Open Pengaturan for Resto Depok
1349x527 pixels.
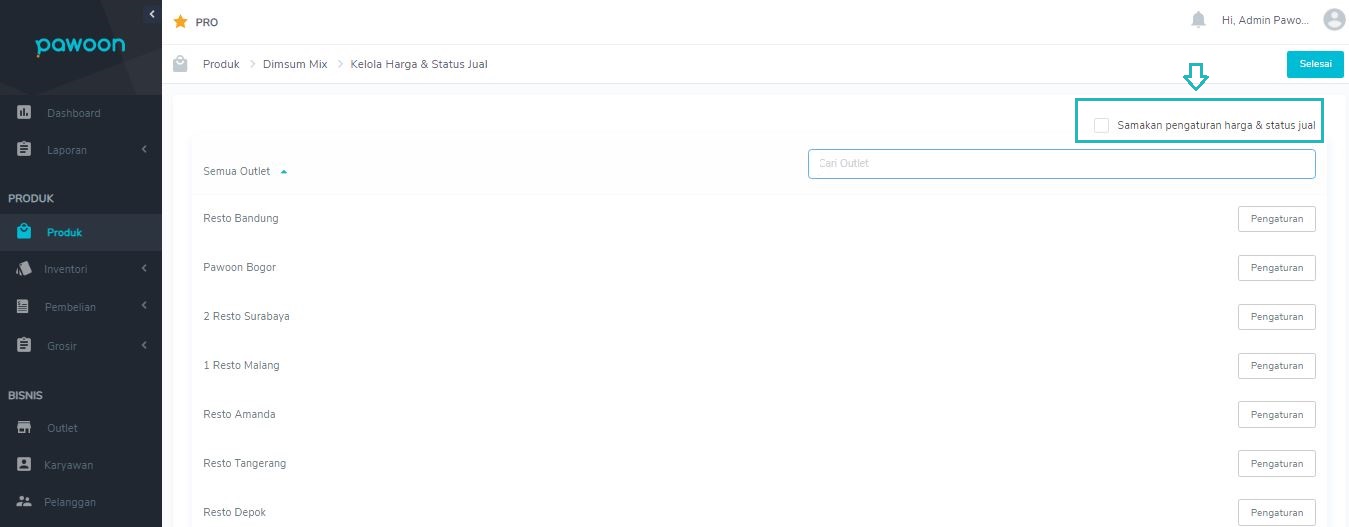point(1276,513)
